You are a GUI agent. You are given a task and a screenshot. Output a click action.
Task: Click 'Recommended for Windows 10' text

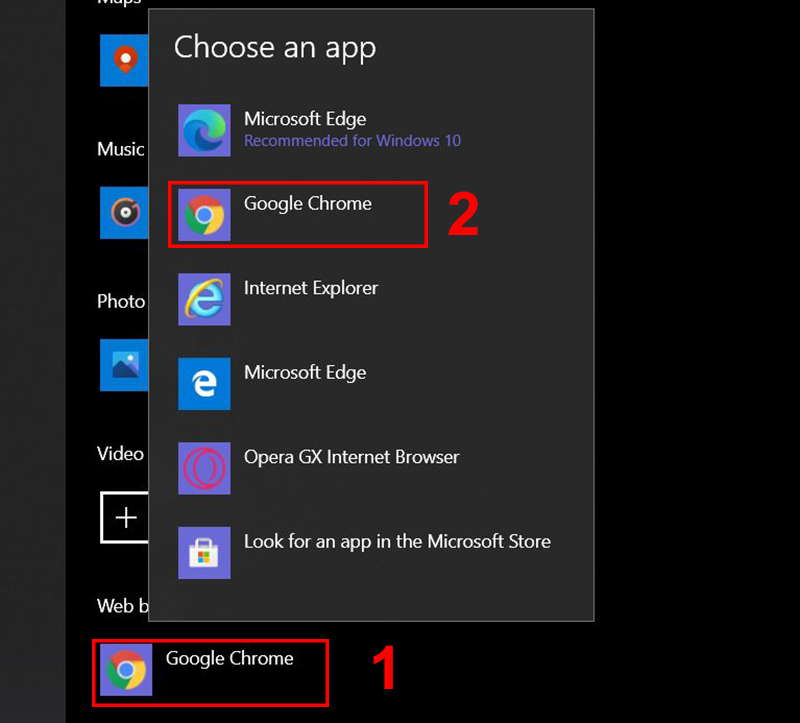(353, 141)
